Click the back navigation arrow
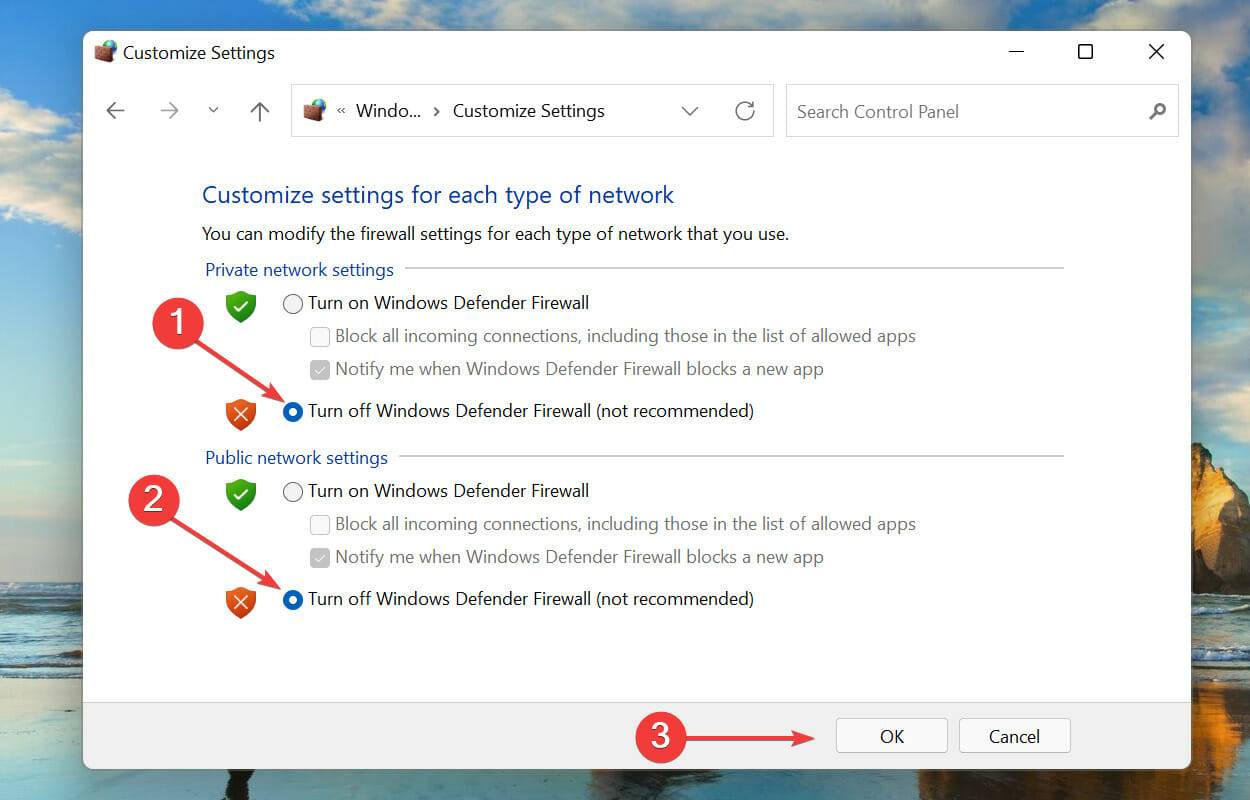The image size is (1250, 800). [114, 111]
